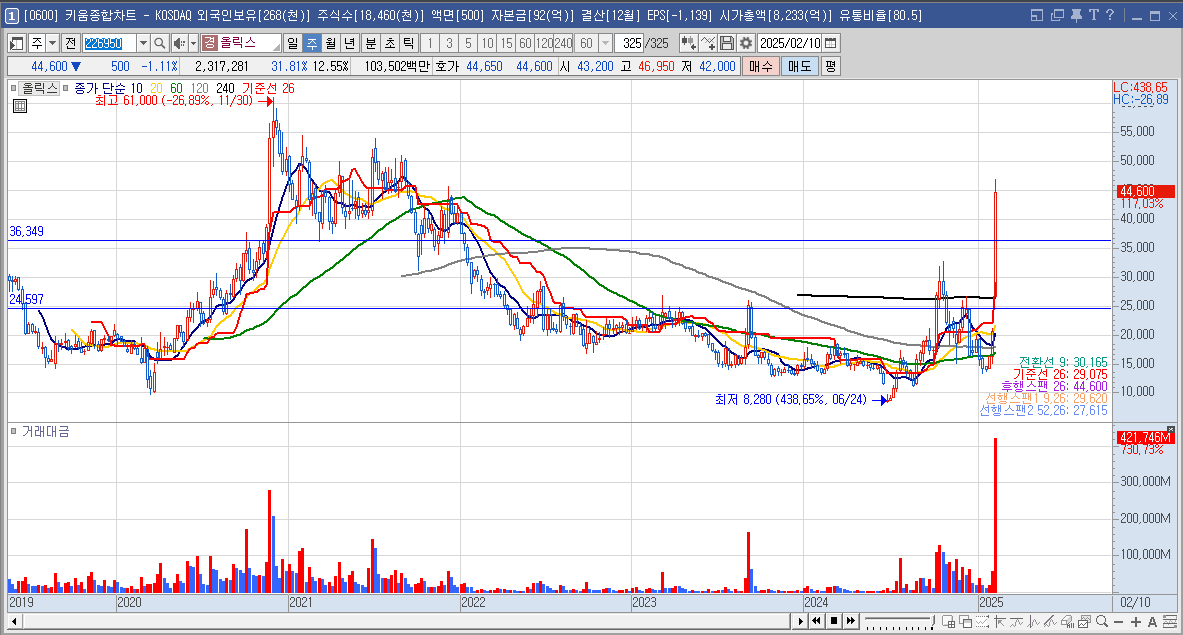Click the playback fast-forward button
This screenshot has width=1183, height=635.
[x=851, y=621]
